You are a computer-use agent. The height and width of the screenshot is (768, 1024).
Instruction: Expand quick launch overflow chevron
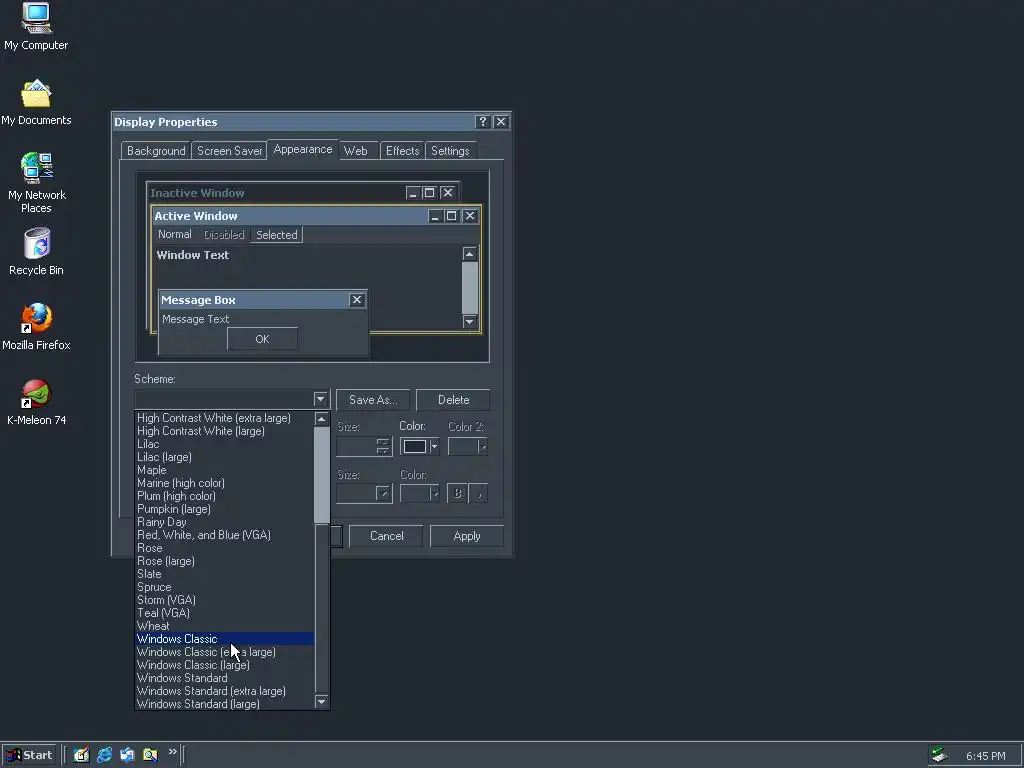coord(172,752)
